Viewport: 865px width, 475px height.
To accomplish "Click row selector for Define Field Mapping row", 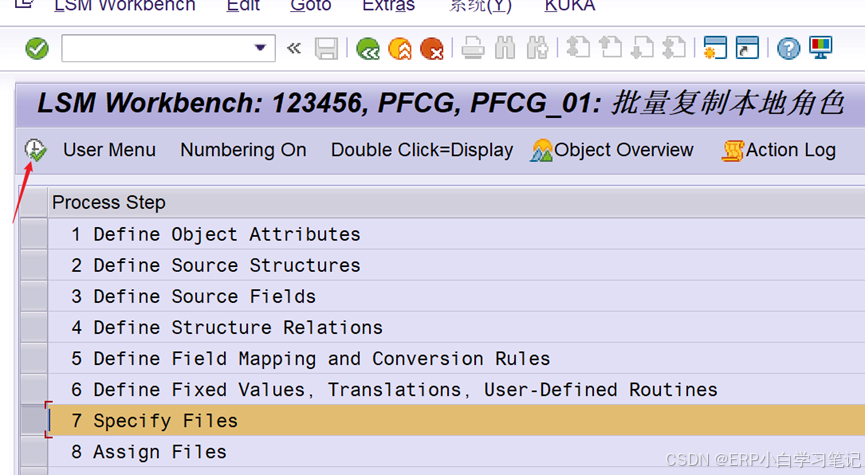I will 34,359.
